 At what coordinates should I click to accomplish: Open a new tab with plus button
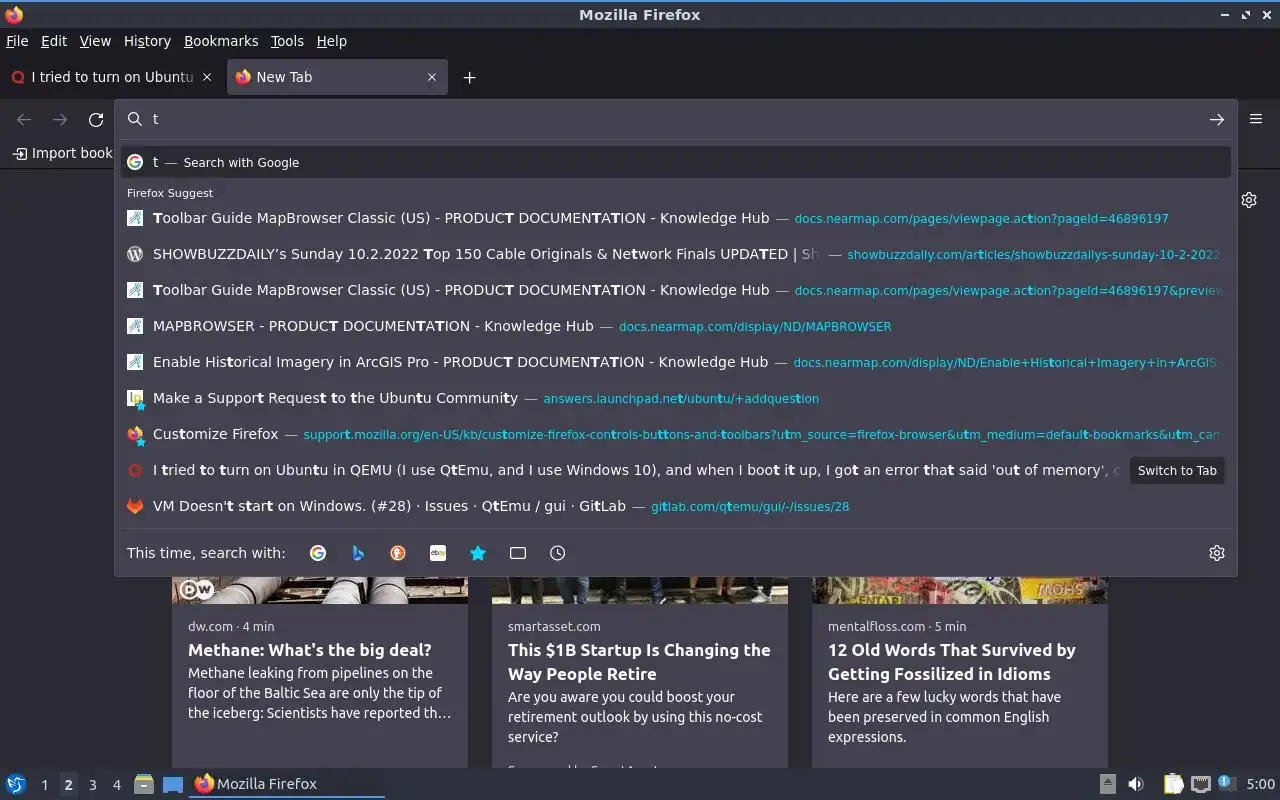[469, 77]
